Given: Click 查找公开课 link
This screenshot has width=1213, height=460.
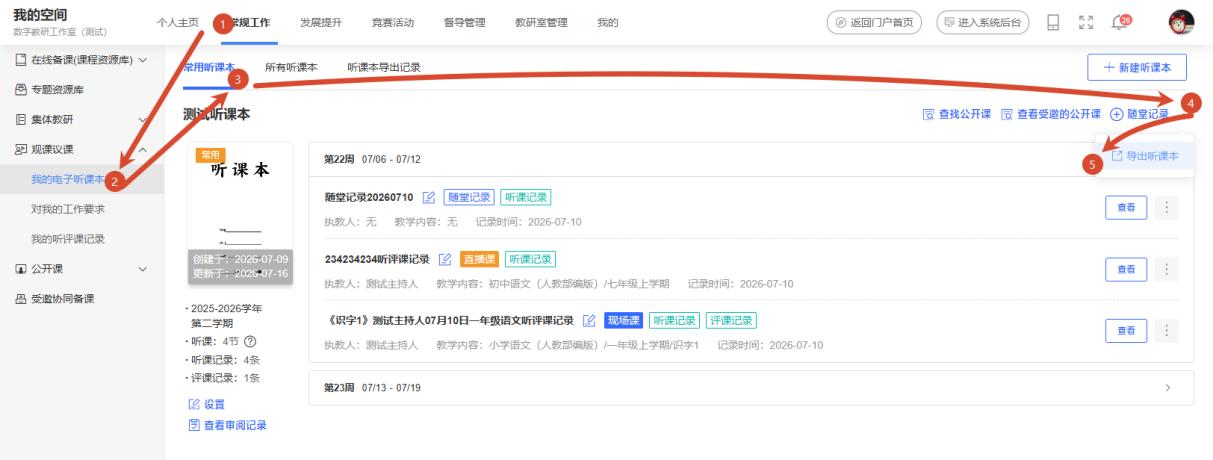Looking at the screenshot, I should point(956,115).
